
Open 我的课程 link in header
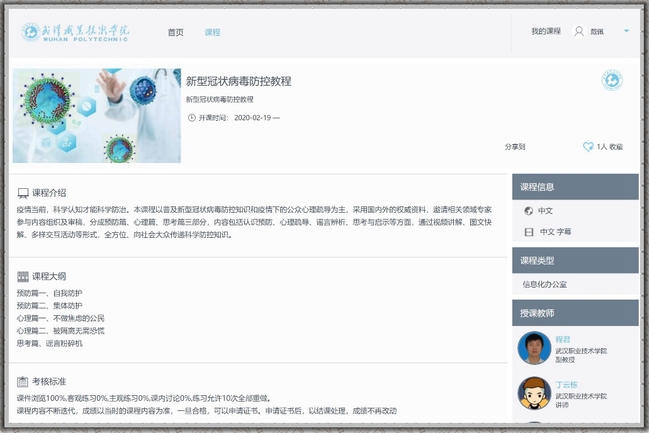(545, 32)
